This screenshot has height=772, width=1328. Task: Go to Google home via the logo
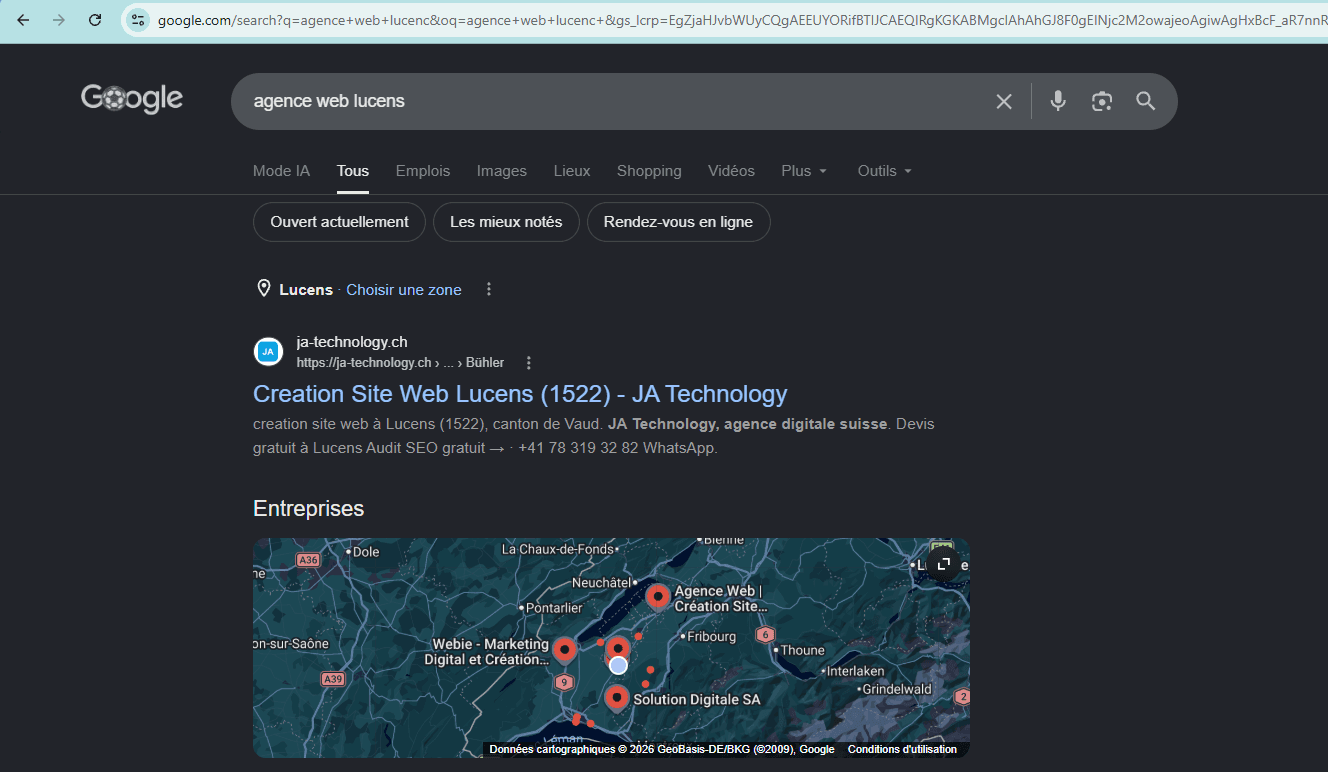pos(132,98)
